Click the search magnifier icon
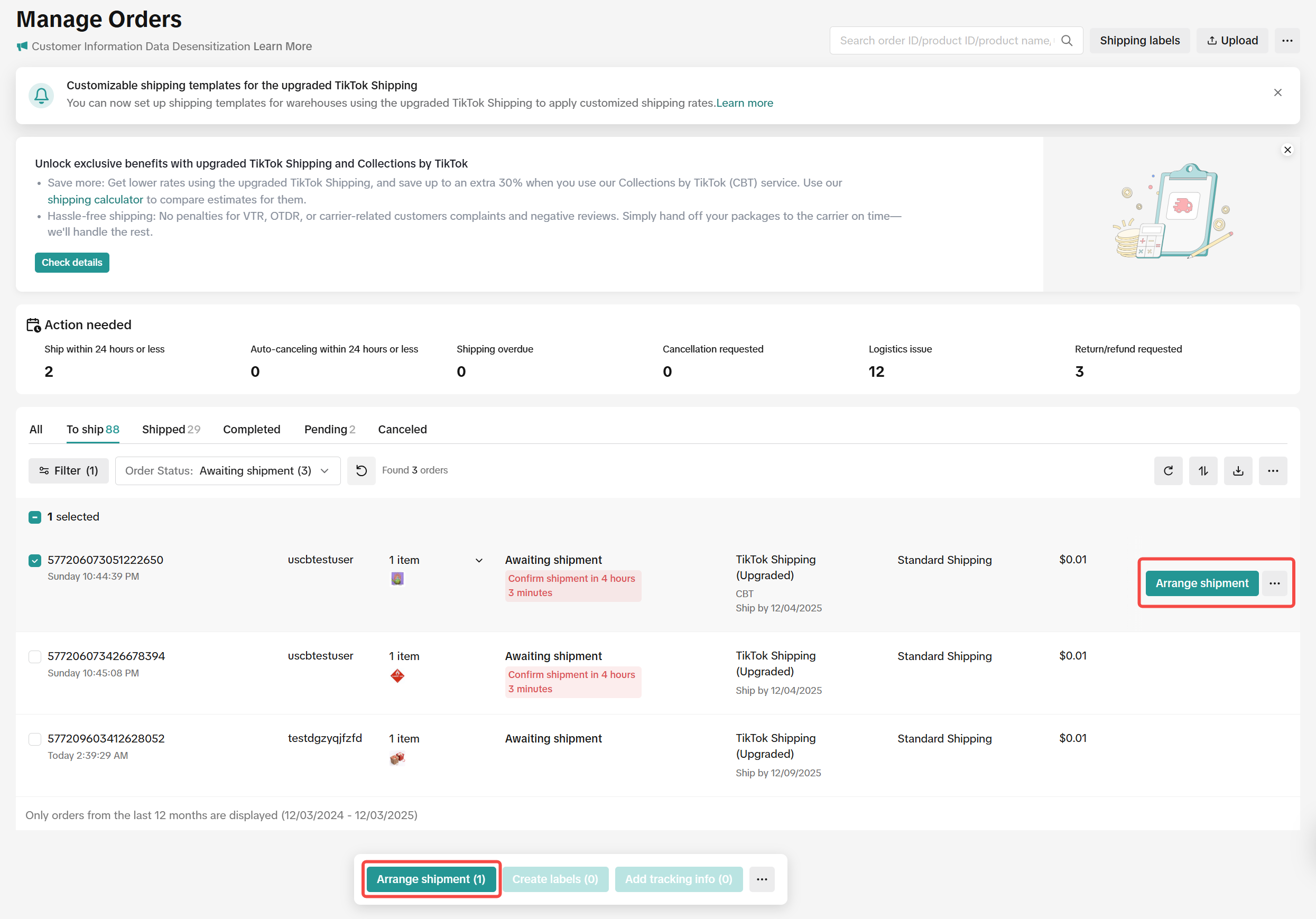This screenshot has height=919, width=1316. [x=1067, y=41]
